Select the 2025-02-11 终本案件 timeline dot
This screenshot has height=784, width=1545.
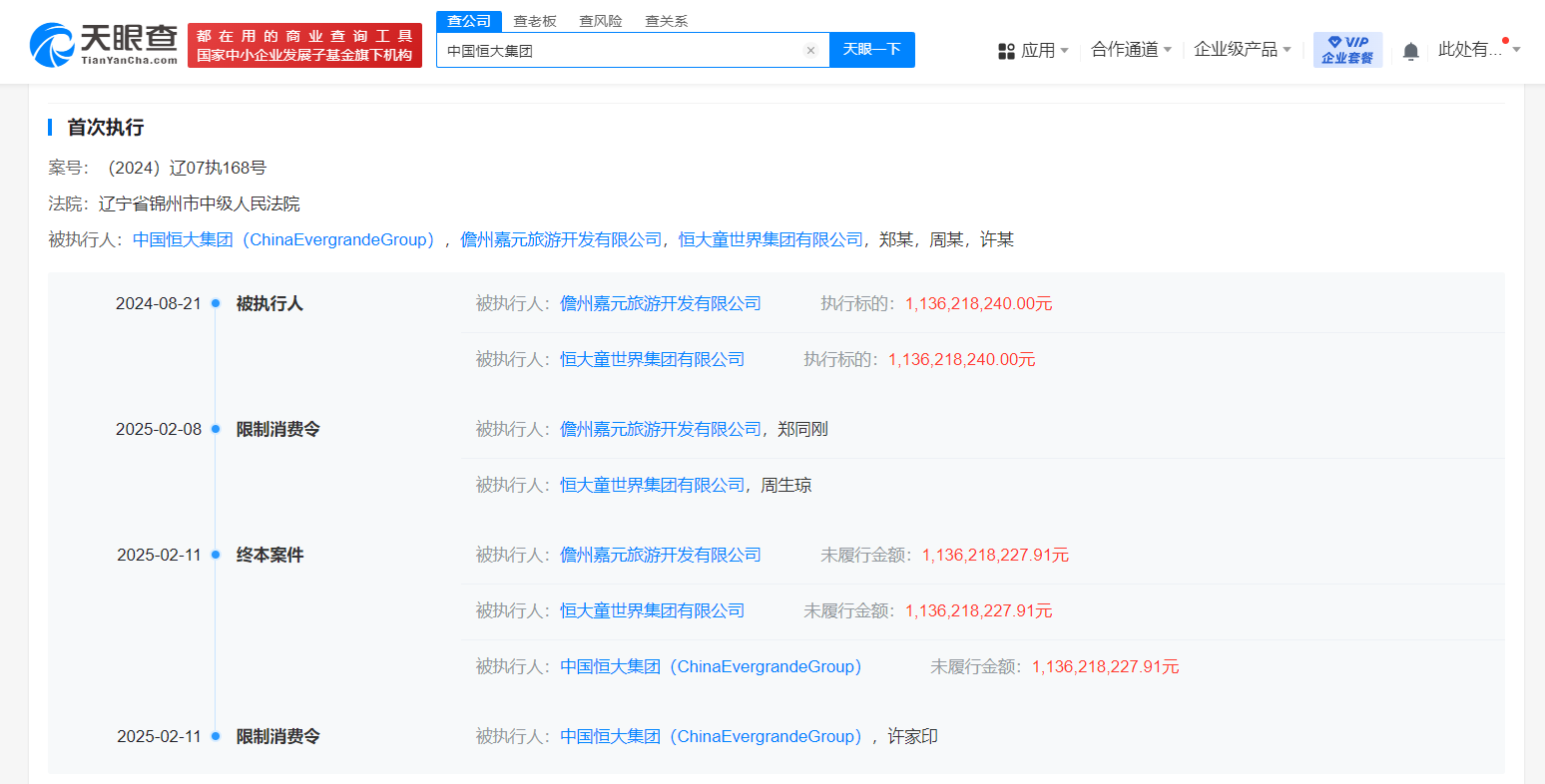coord(215,555)
